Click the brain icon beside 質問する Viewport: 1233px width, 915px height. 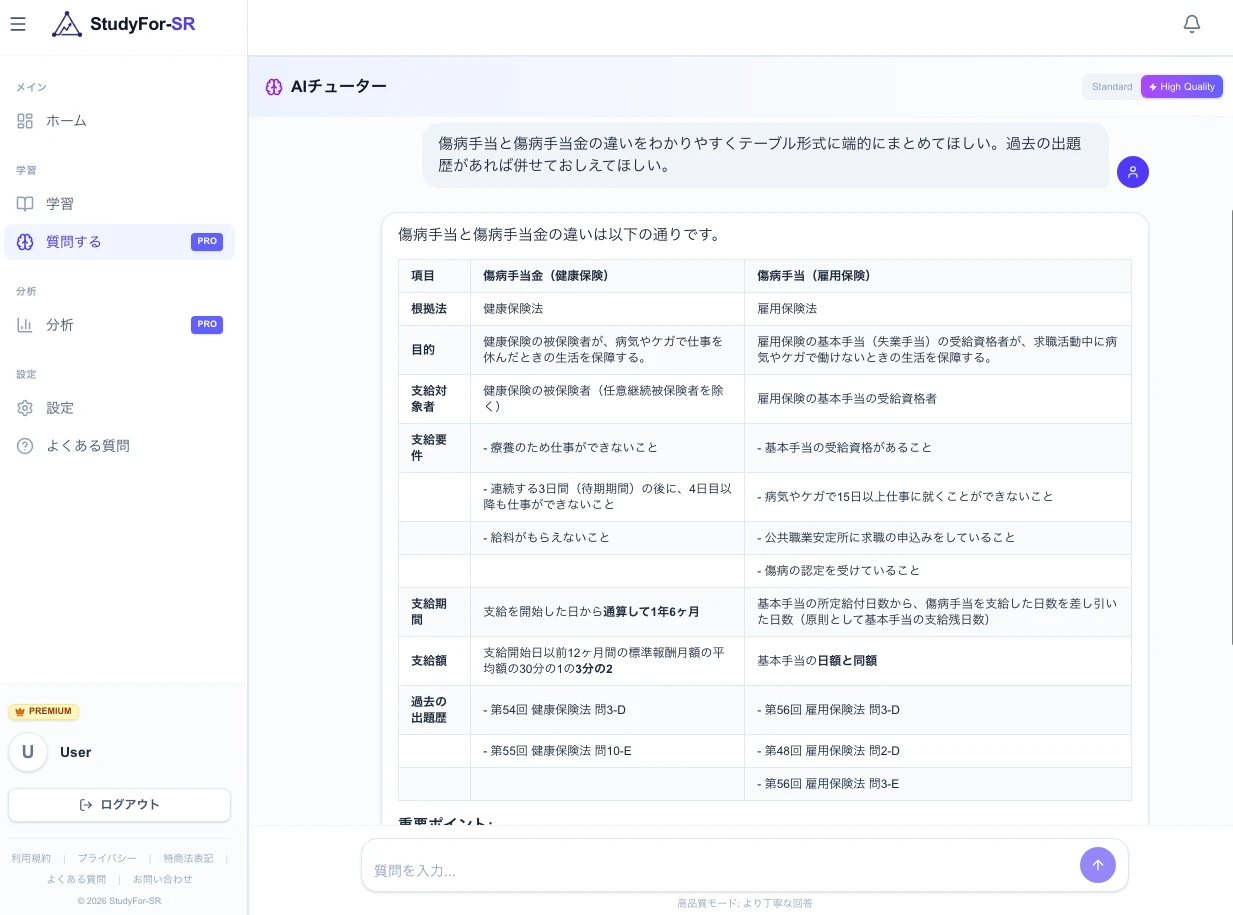25,242
